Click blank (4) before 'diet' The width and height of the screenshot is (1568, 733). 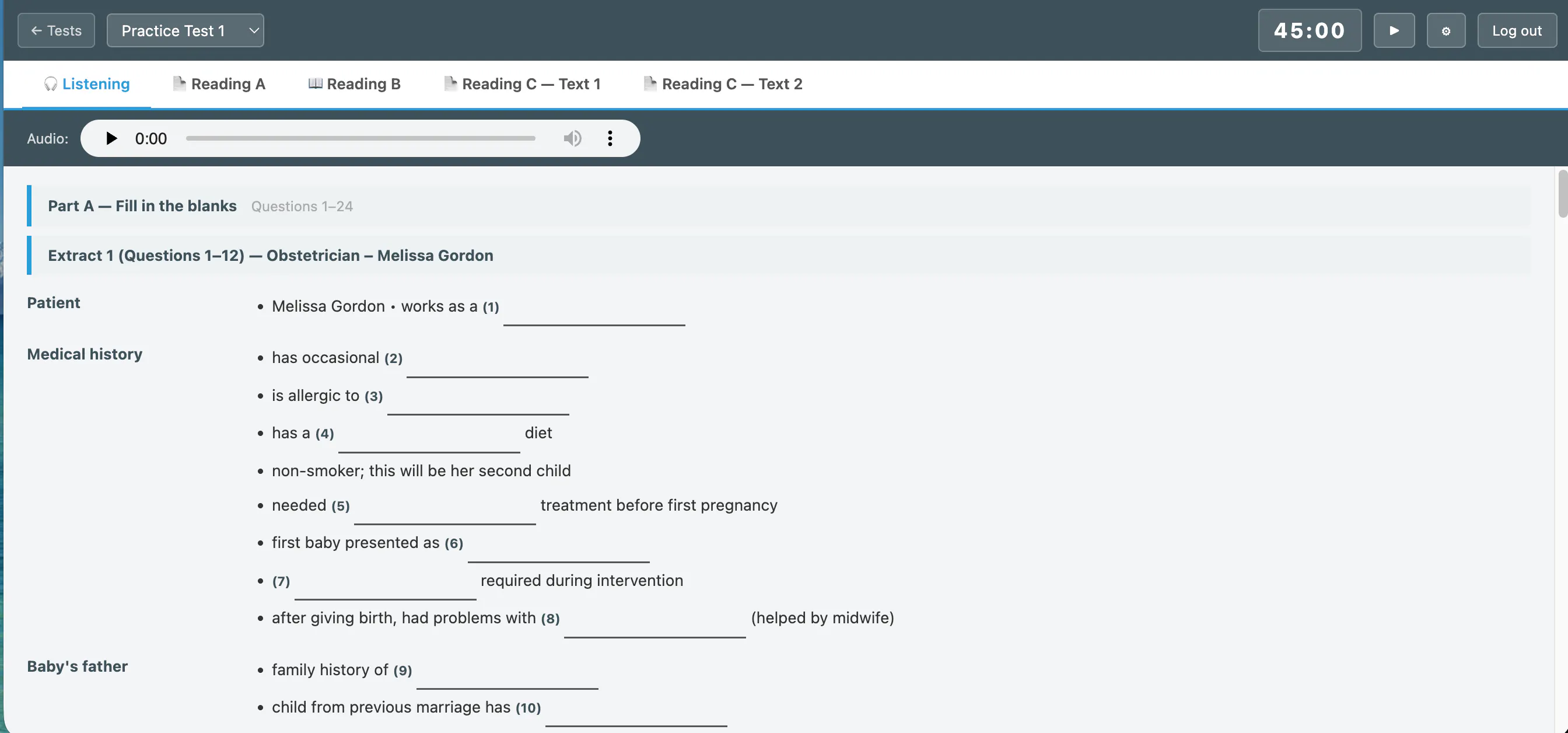(429, 436)
